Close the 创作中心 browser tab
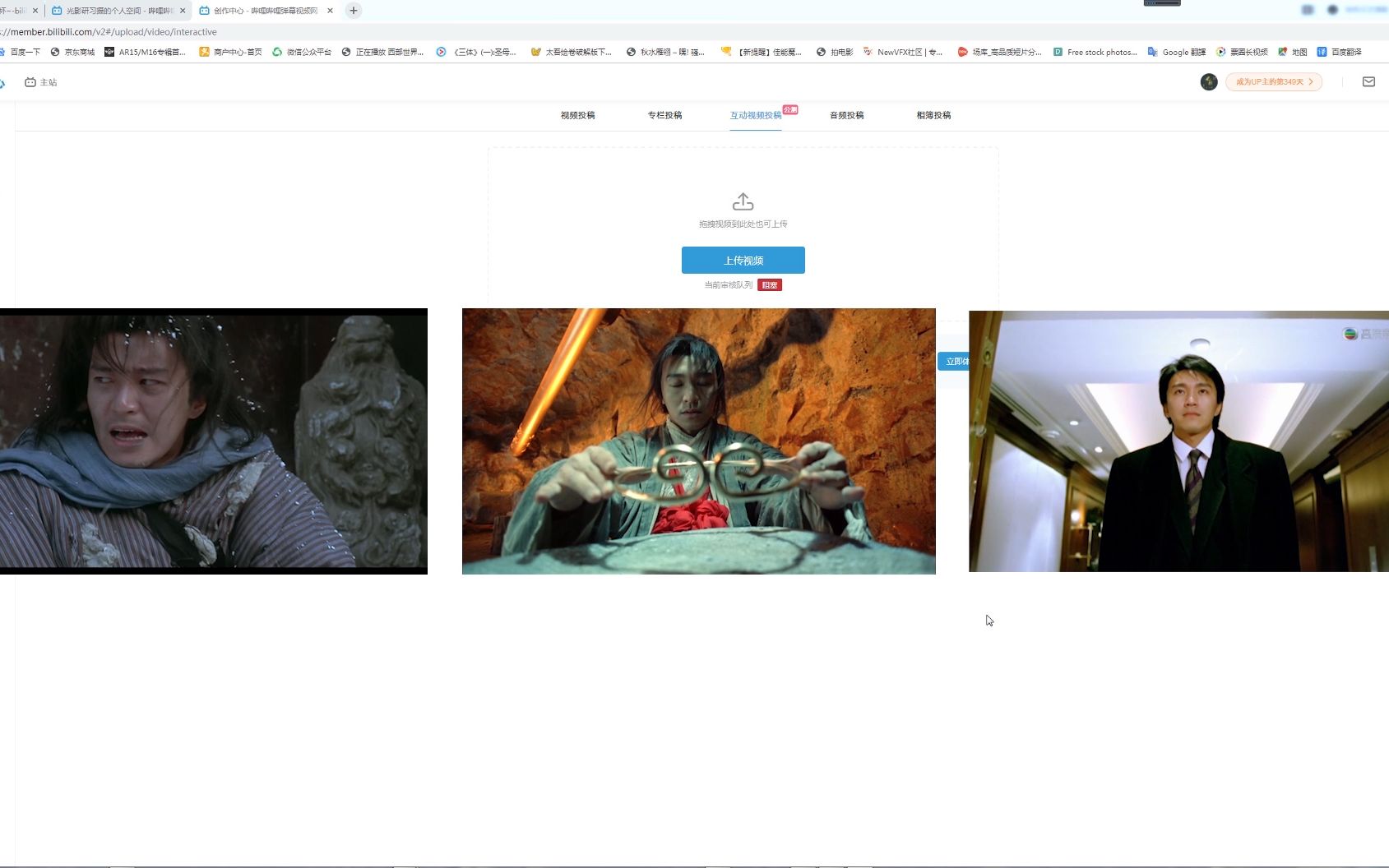The image size is (1389, 868). tap(331, 11)
